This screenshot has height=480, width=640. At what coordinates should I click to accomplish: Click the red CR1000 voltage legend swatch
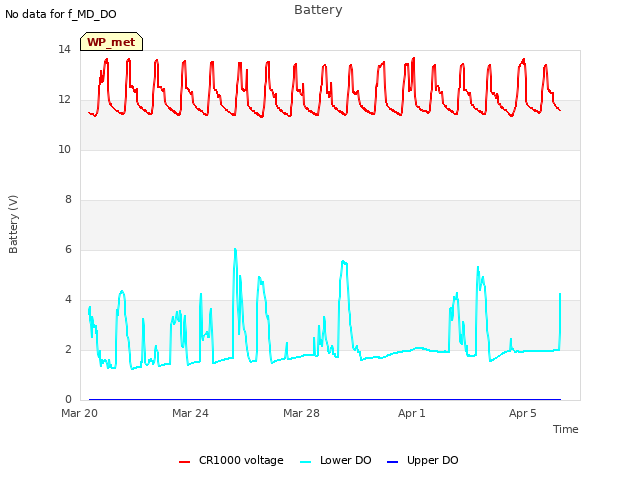[x=184, y=462]
